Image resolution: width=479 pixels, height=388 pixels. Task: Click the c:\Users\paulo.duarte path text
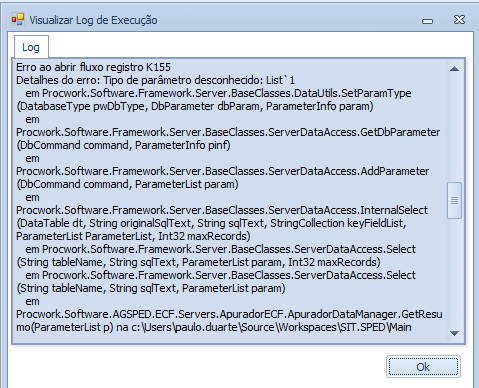point(185,327)
